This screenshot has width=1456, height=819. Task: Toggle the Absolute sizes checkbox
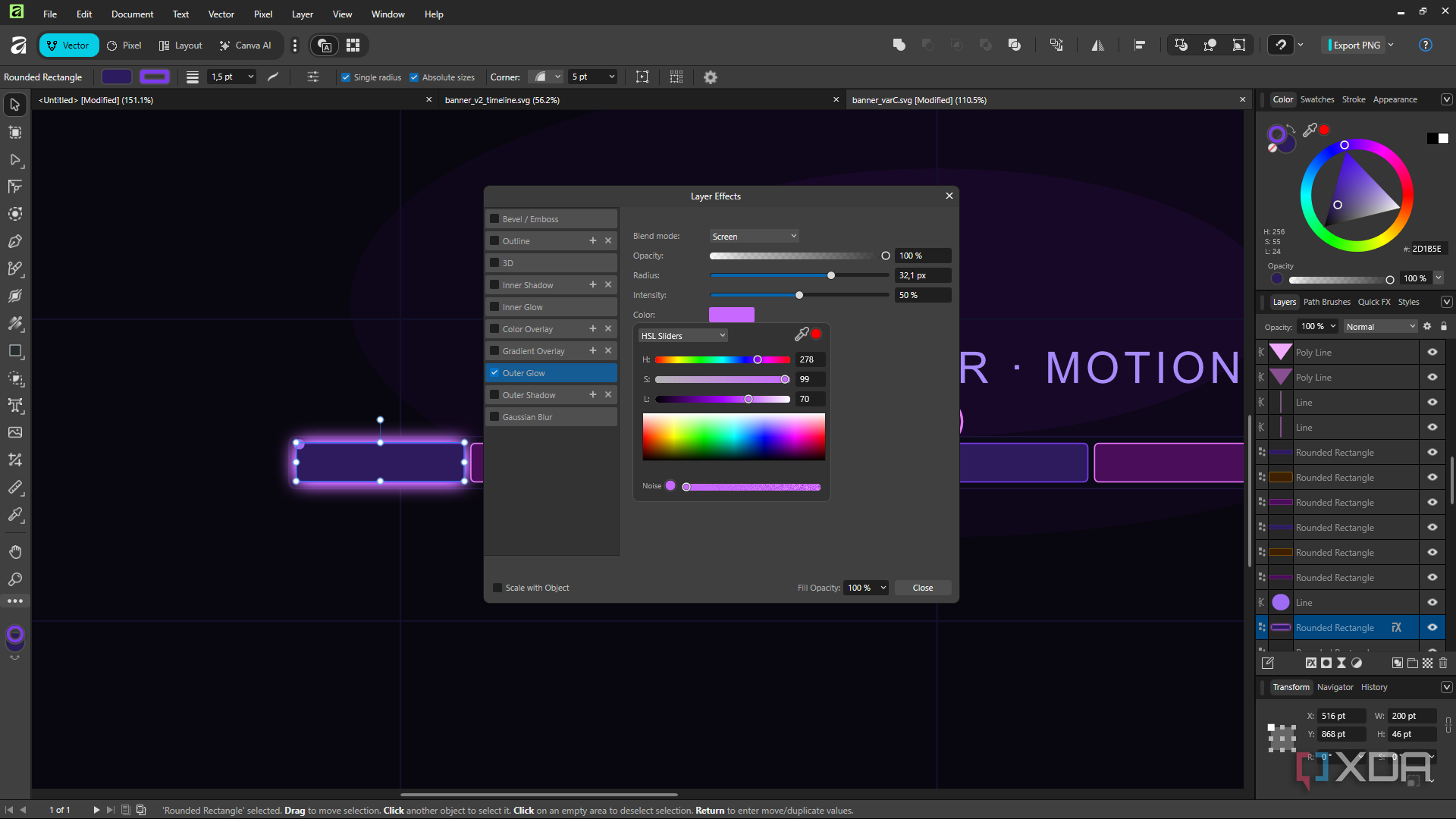414,77
